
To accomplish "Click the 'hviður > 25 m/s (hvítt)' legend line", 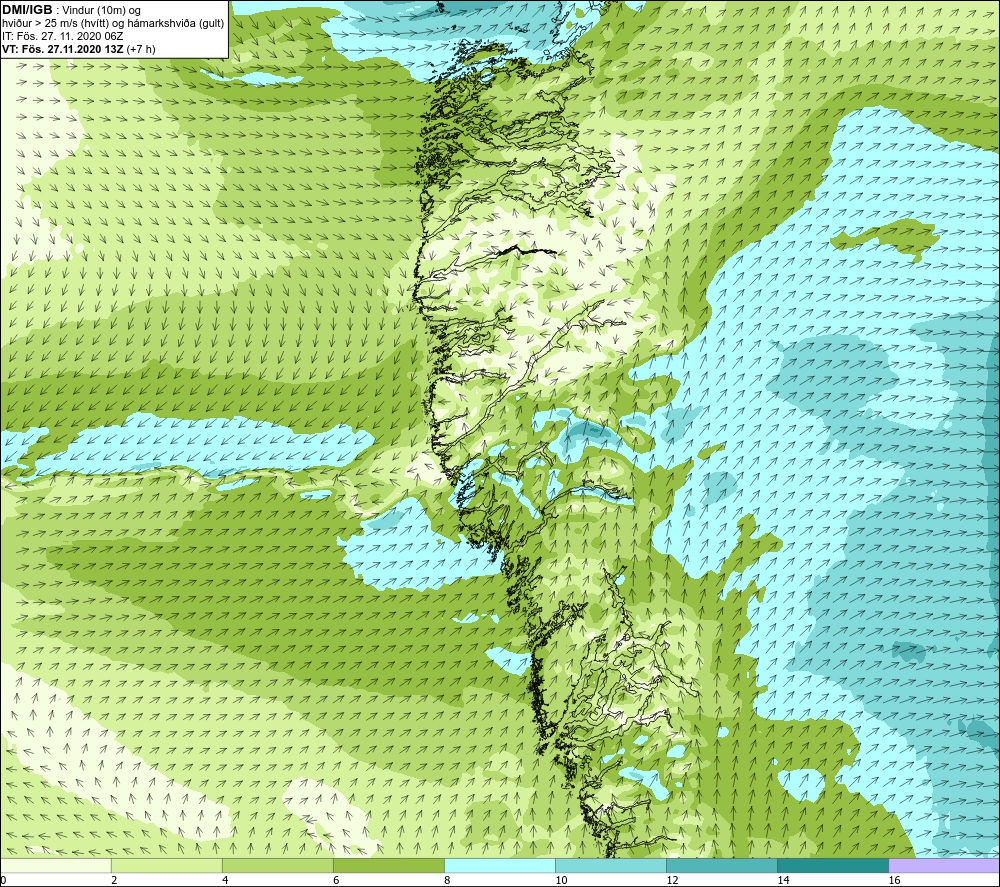I will (113, 23).
